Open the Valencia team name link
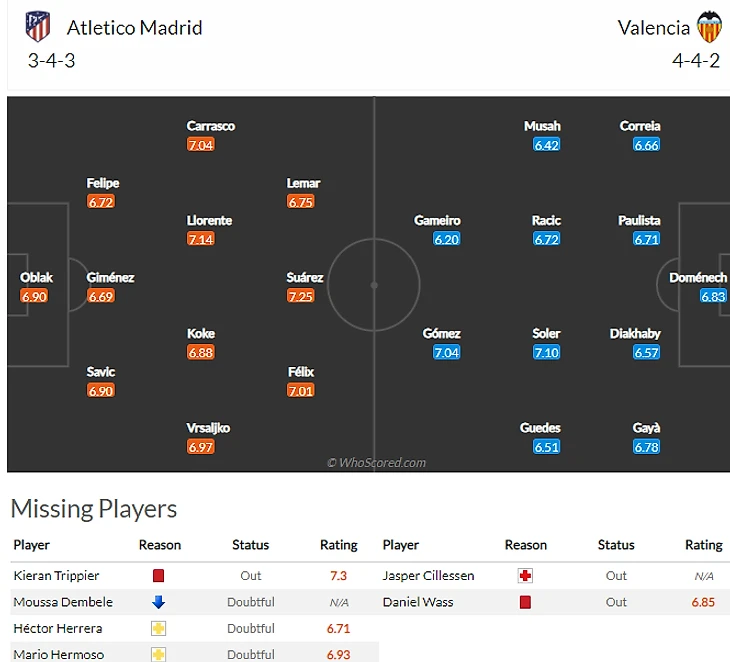 pos(654,27)
